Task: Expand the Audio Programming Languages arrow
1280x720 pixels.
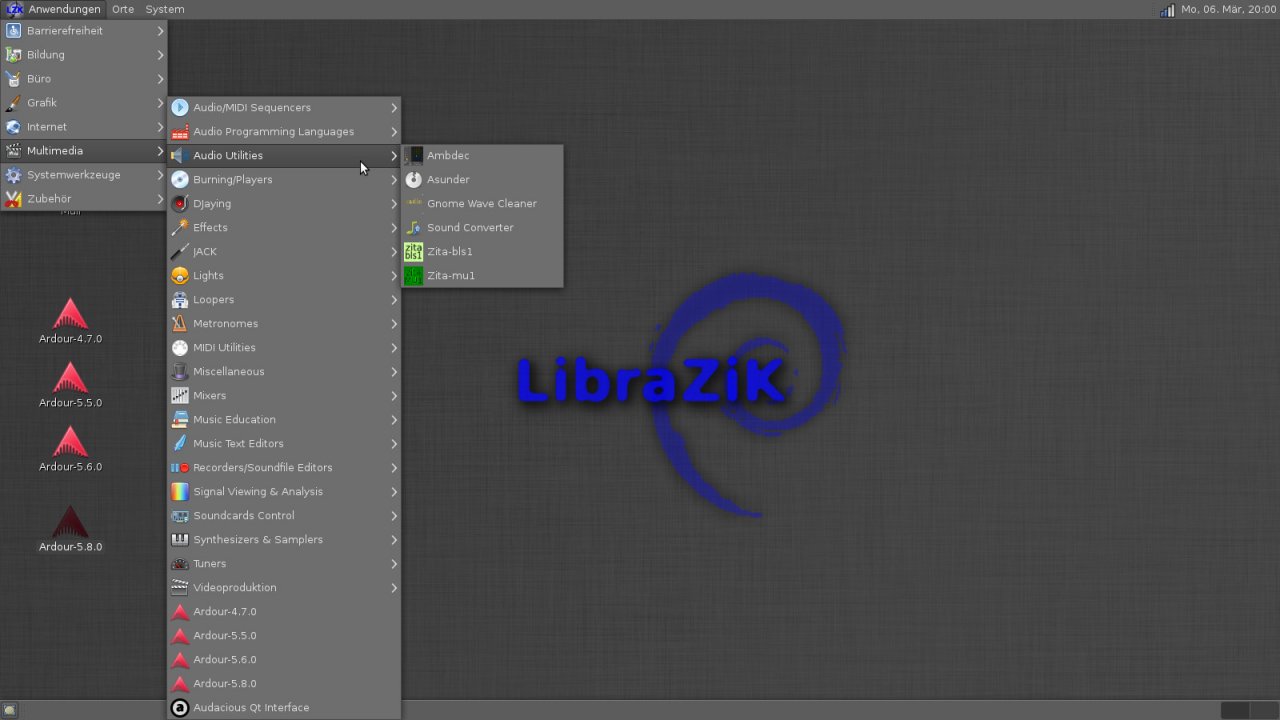Action: (x=394, y=132)
